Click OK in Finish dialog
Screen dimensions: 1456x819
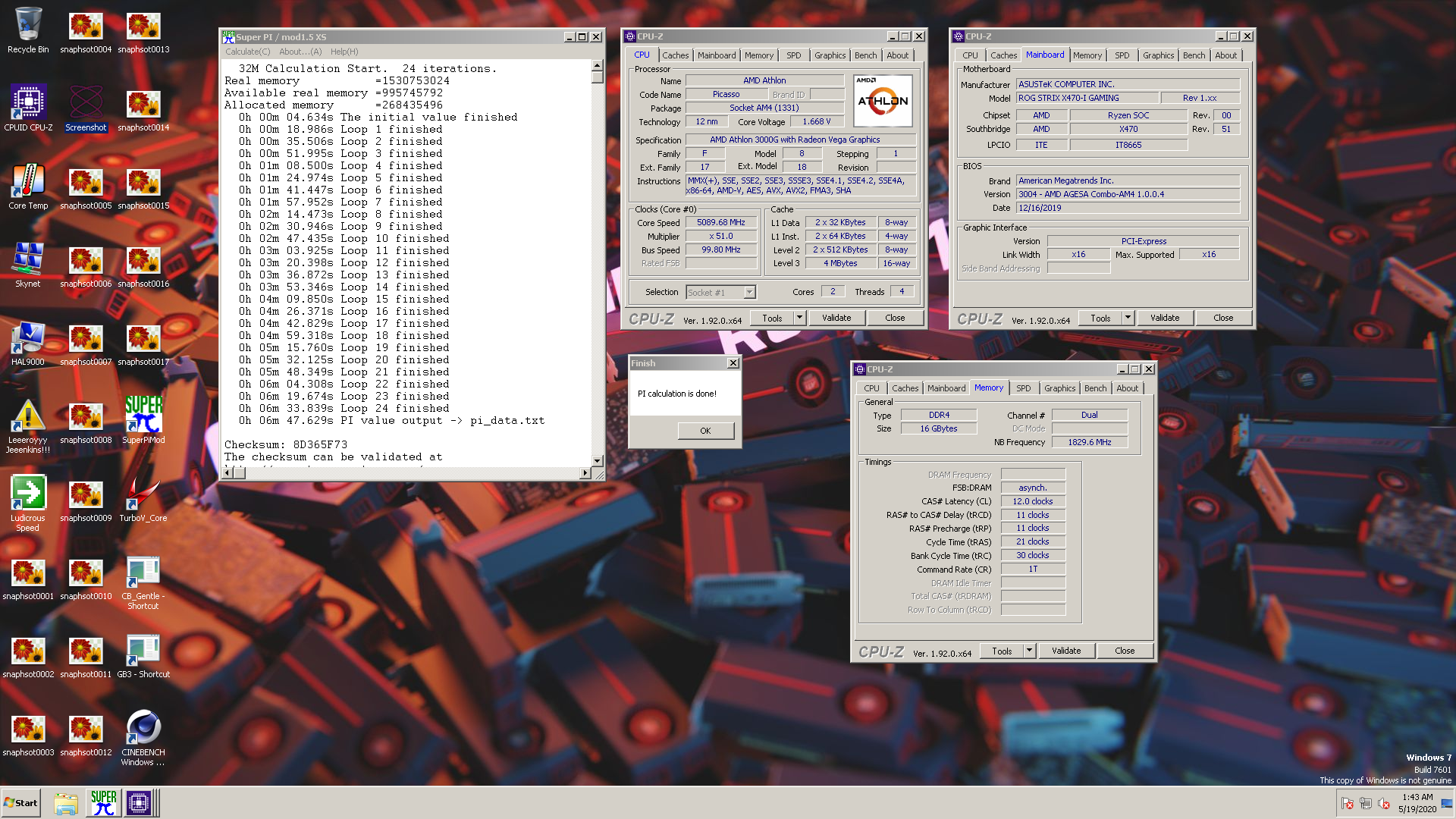[x=705, y=431]
